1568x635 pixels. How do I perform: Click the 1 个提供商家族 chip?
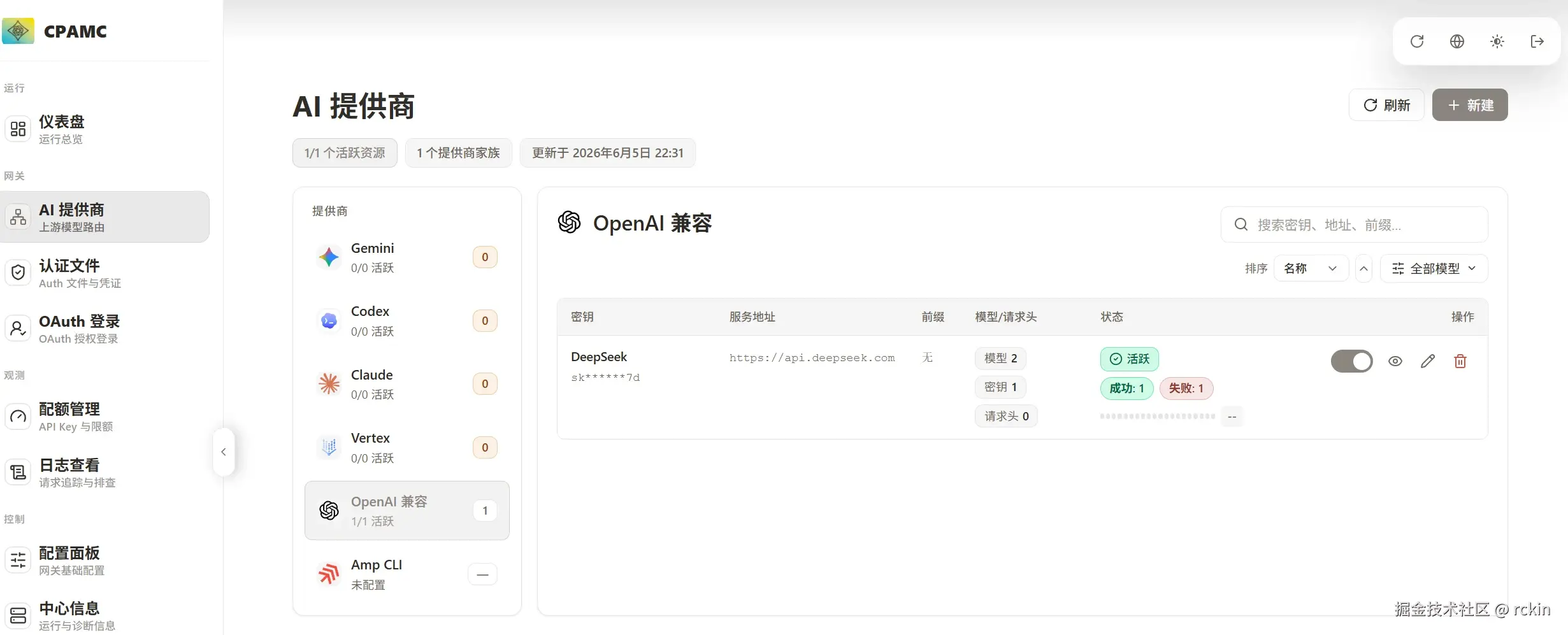[x=458, y=153]
